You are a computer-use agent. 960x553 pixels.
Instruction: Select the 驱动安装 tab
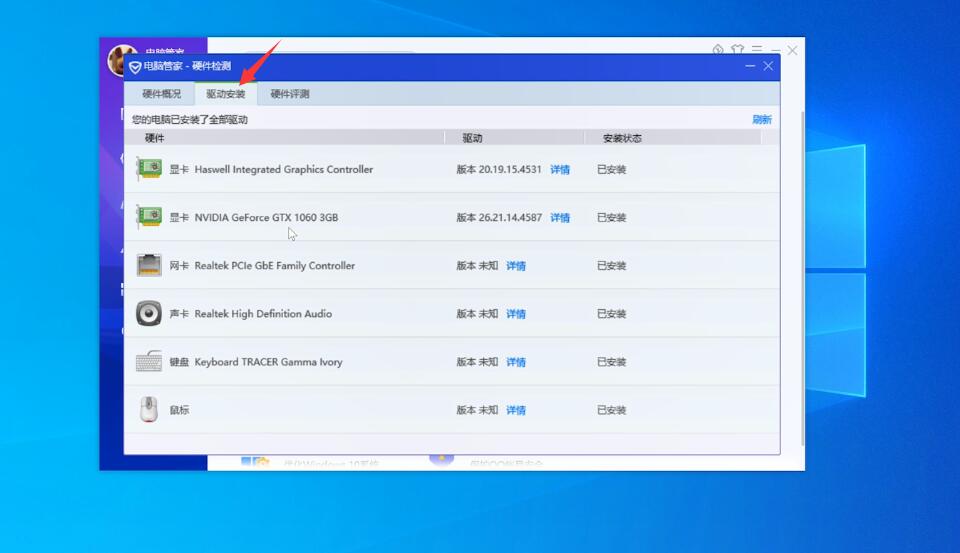click(x=225, y=94)
